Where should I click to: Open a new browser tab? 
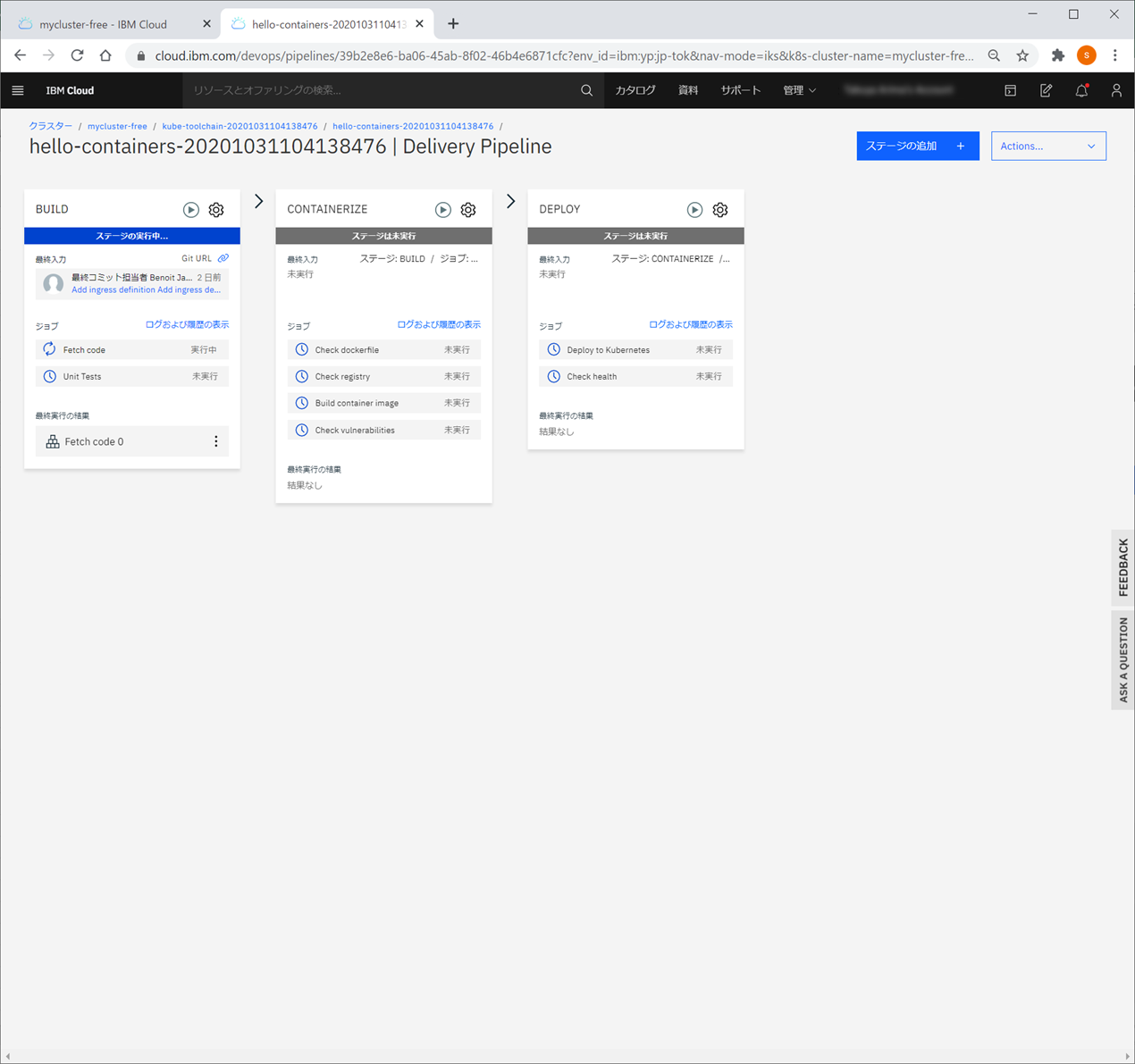tap(453, 24)
